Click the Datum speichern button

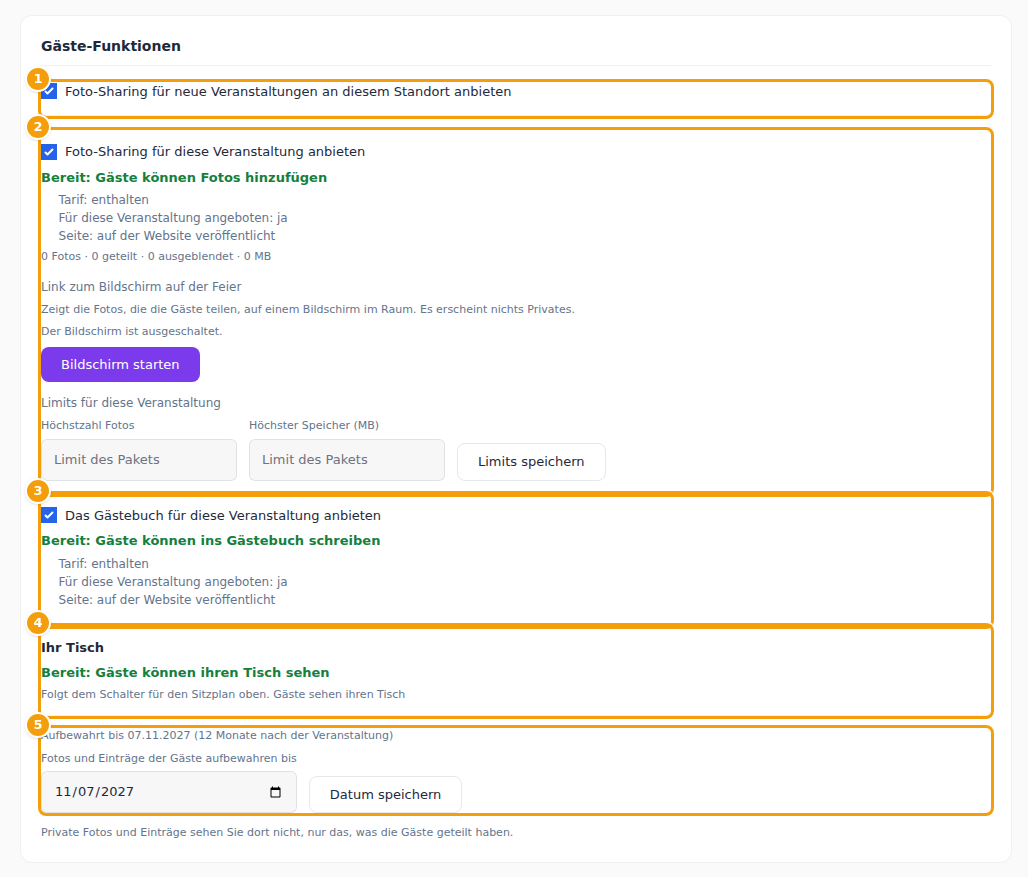tap(386, 794)
